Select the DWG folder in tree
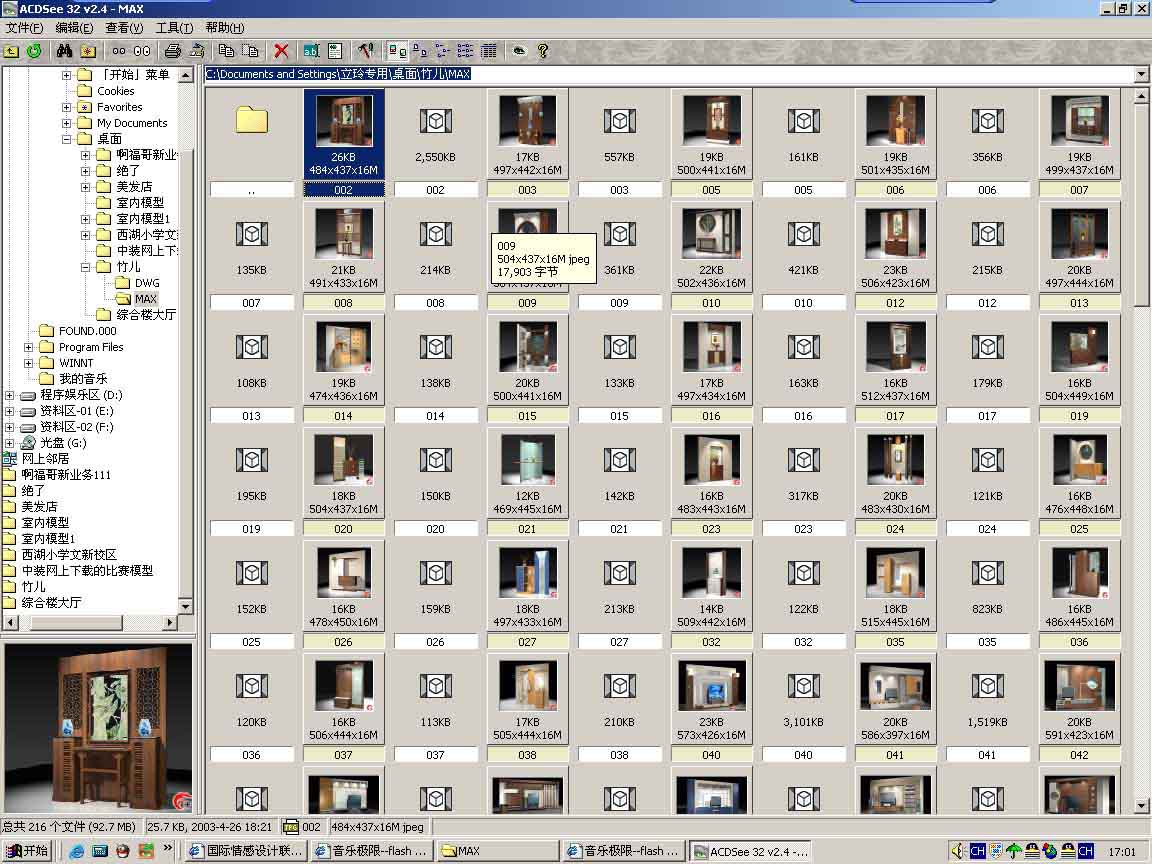1152x864 pixels. pos(147,283)
